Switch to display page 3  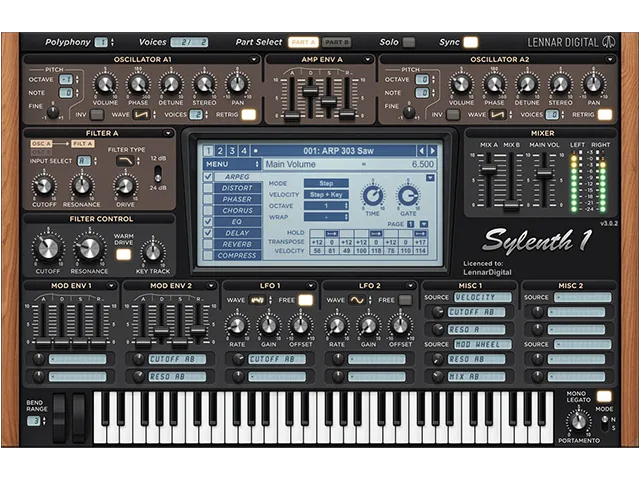232,151
